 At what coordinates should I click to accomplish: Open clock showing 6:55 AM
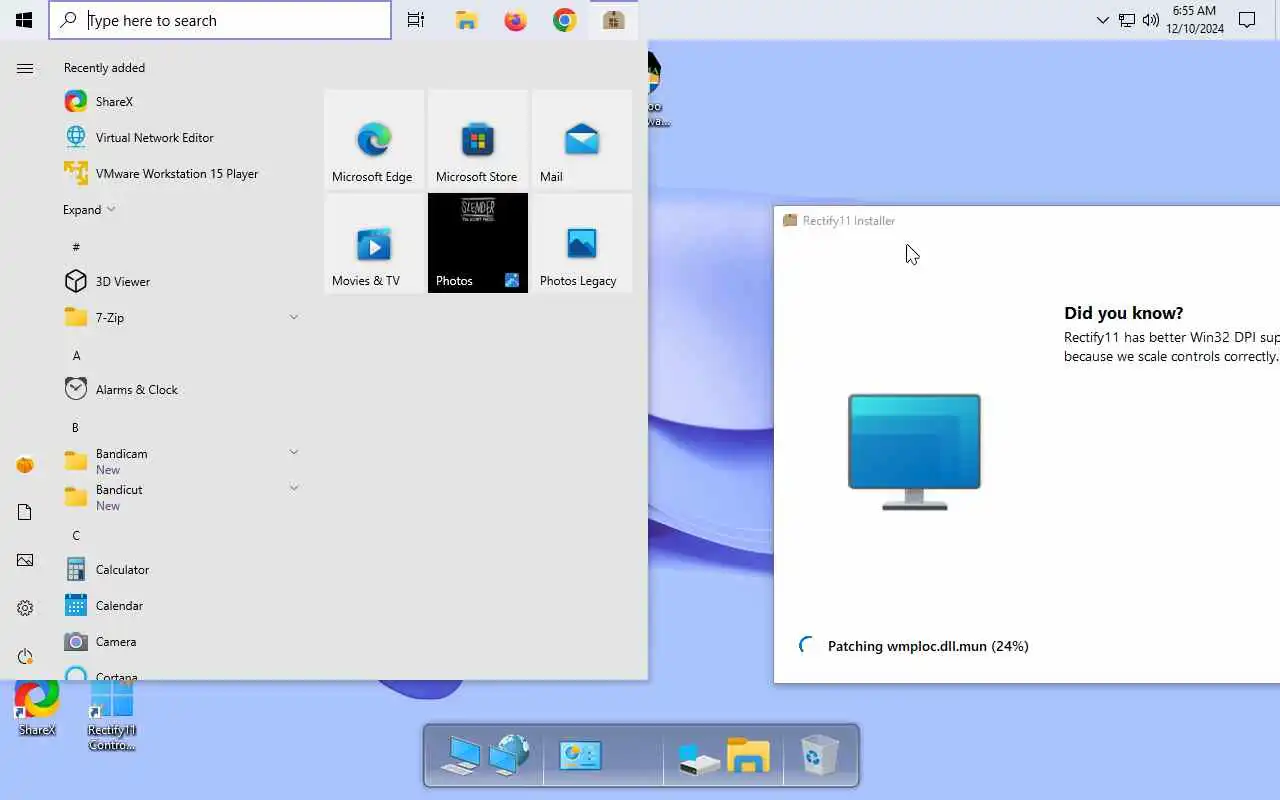[x=1194, y=20]
